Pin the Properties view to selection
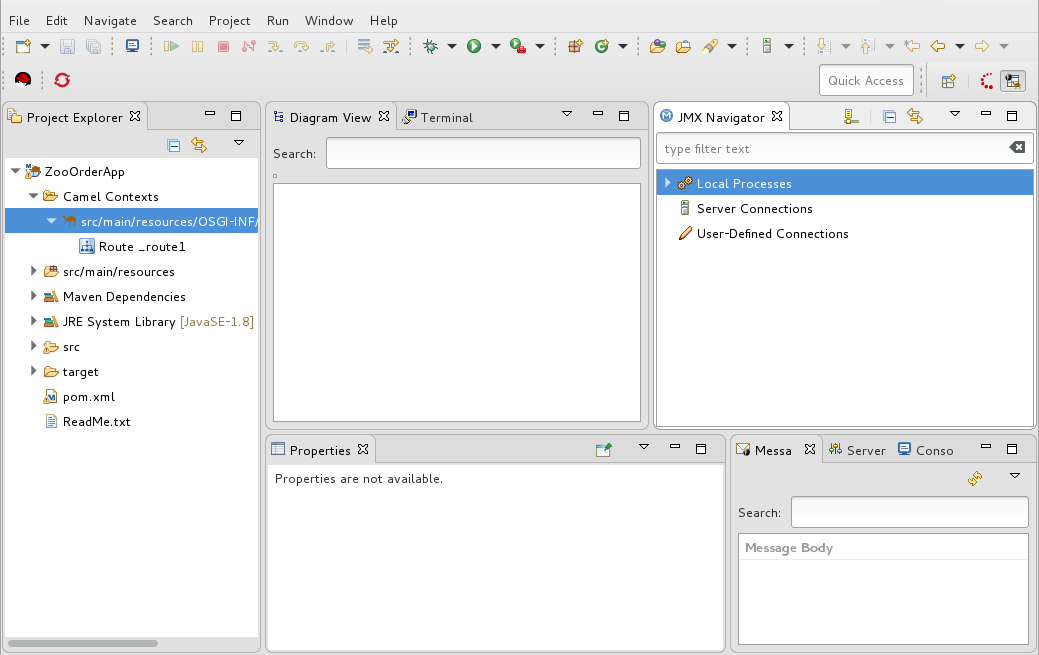Screen dimensions: 1039x655 pos(603,450)
